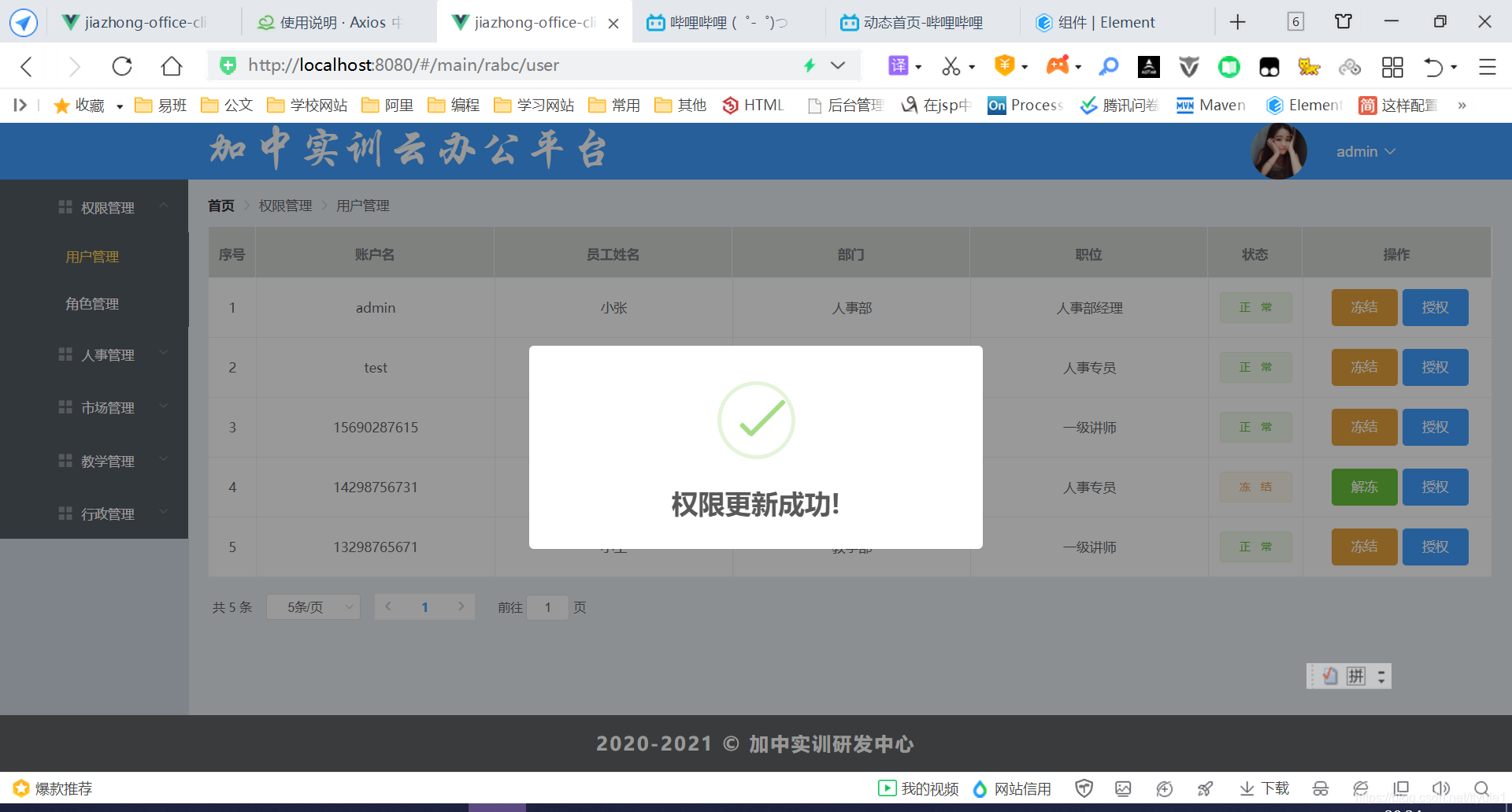Open the scissors screenshot tool
Viewport: 1512px width, 812px height.
pyautogui.click(x=951, y=66)
